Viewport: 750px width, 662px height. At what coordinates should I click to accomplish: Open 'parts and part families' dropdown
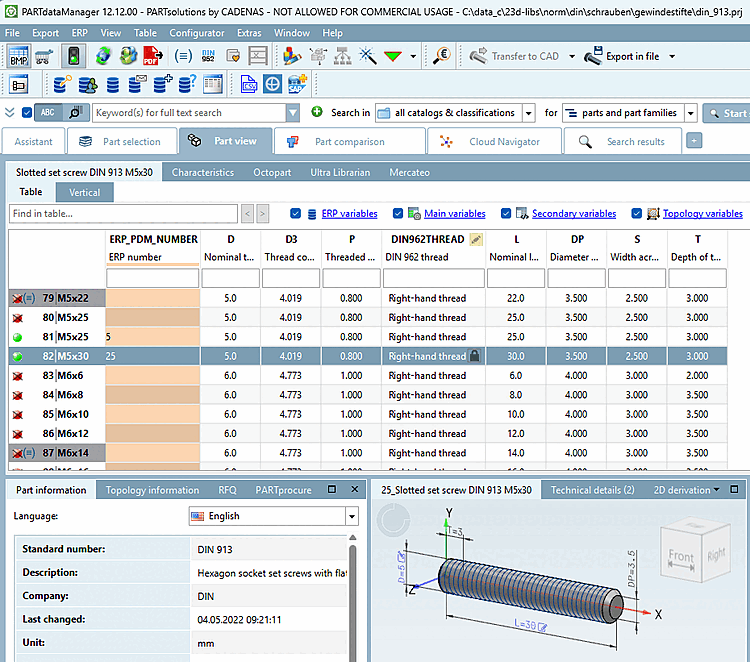(691, 113)
